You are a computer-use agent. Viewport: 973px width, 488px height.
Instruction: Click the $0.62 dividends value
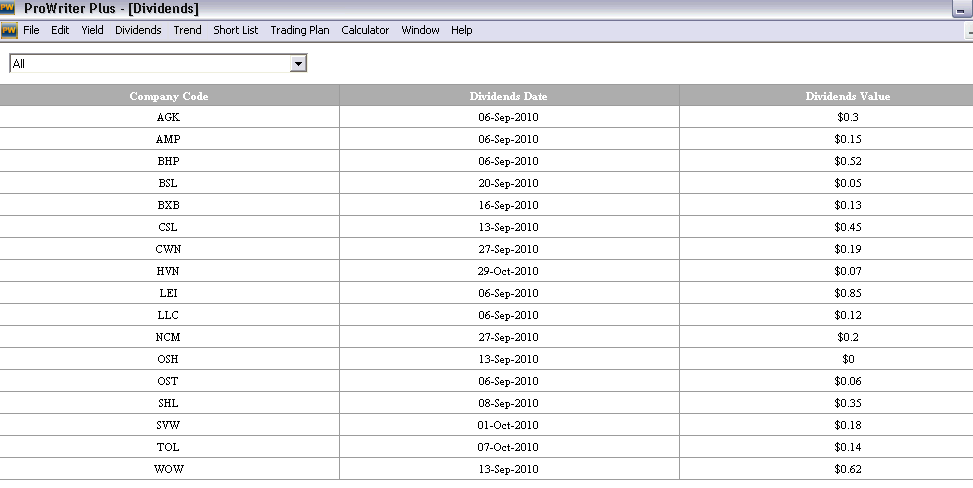[848, 469]
